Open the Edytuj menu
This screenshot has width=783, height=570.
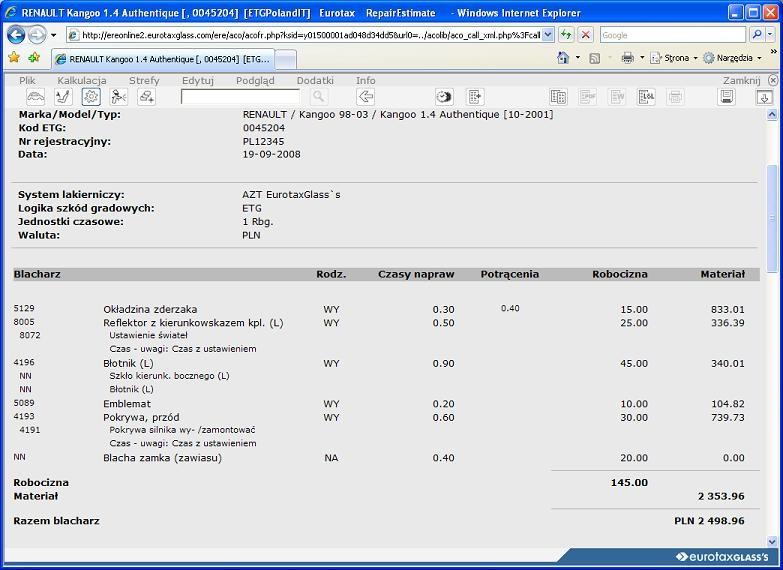[198, 80]
